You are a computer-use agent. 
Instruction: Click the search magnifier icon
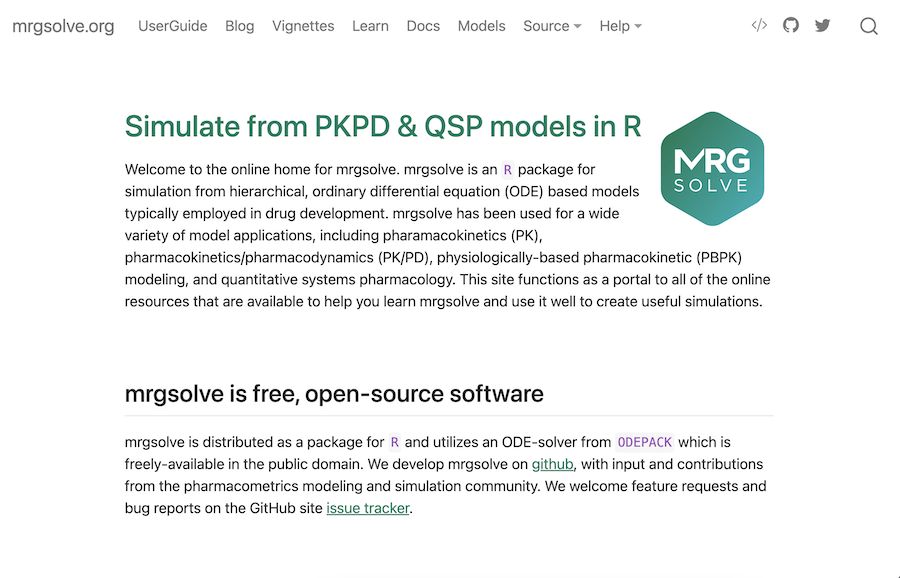(869, 27)
